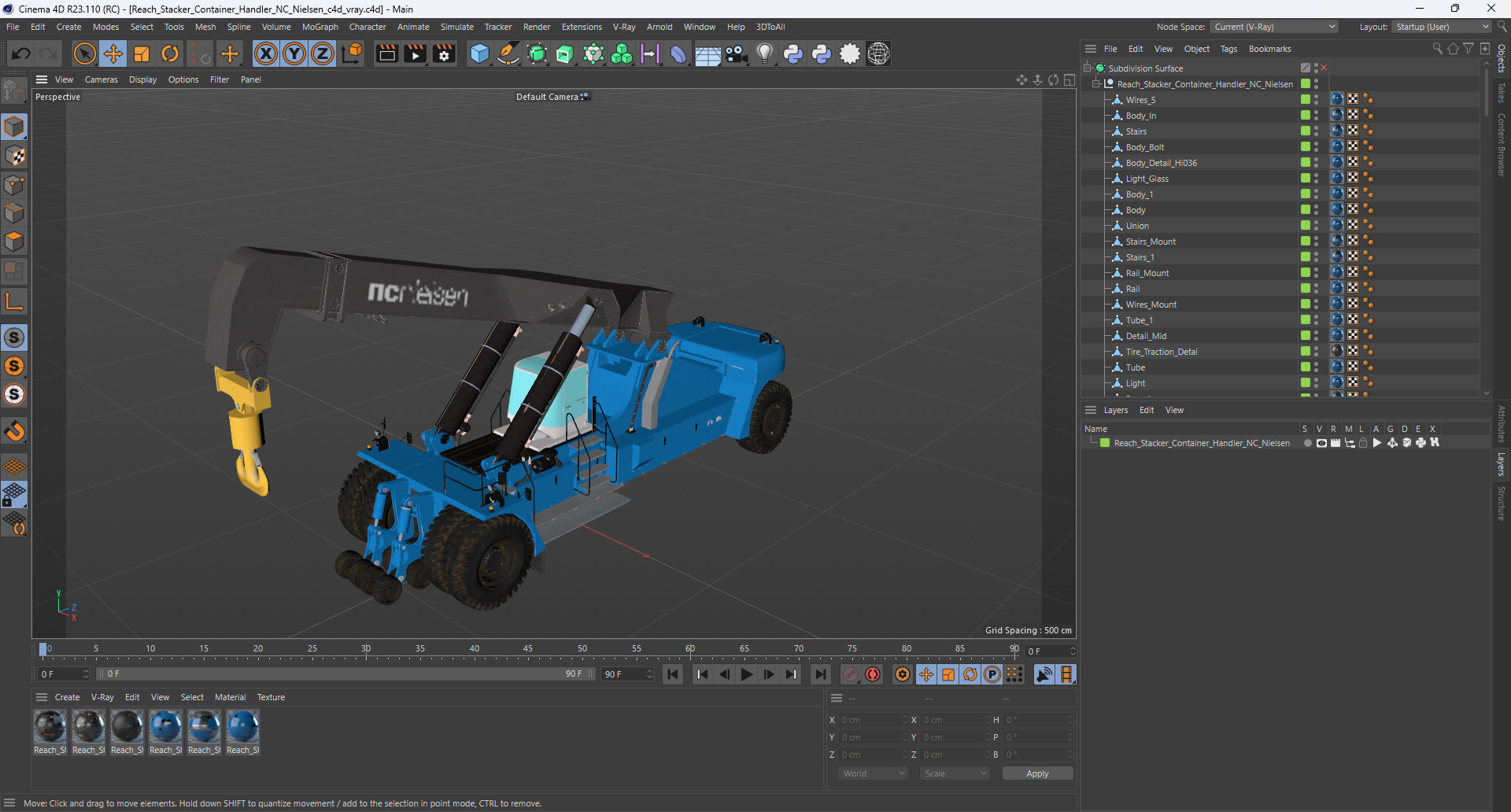Add a Cube primitive object

(479, 54)
